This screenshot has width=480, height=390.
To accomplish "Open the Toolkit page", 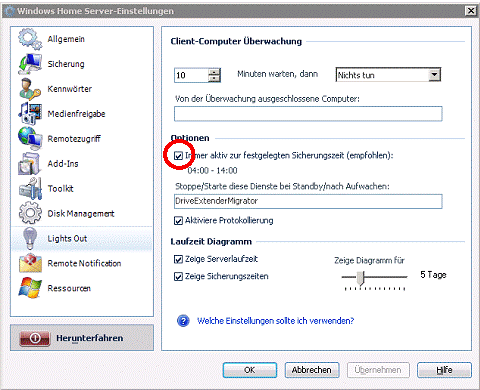I will (82, 188).
